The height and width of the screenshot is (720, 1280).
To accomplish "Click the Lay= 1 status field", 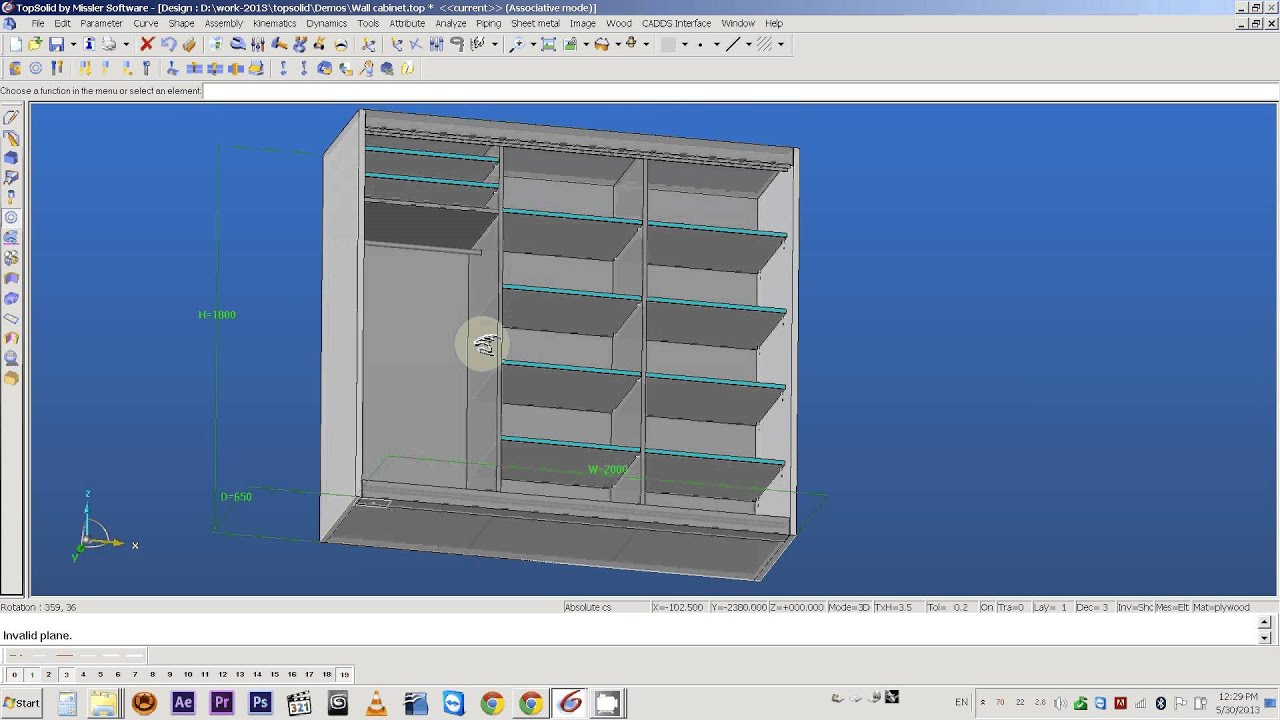I will click(1051, 607).
